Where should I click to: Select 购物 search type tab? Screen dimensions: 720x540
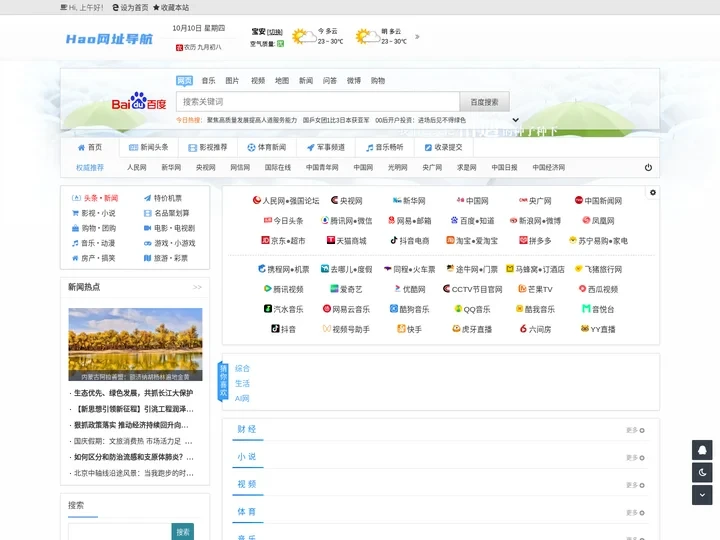click(378, 81)
